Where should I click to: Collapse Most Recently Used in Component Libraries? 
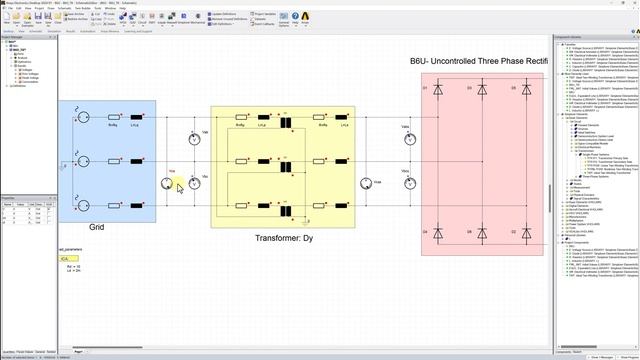[x=559, y=74]
